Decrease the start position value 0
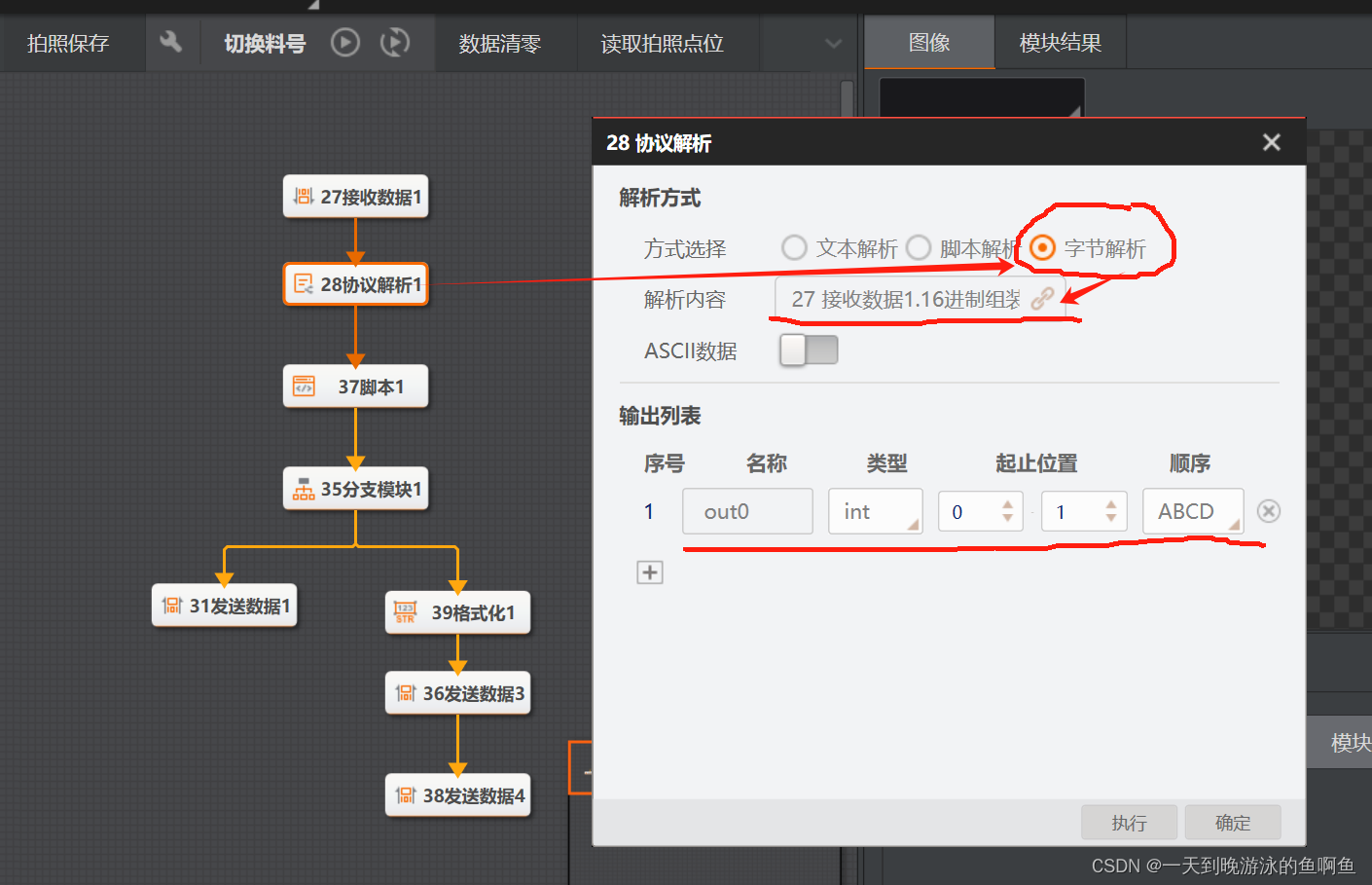1372x885 pixels. (x=1007, y=518)
